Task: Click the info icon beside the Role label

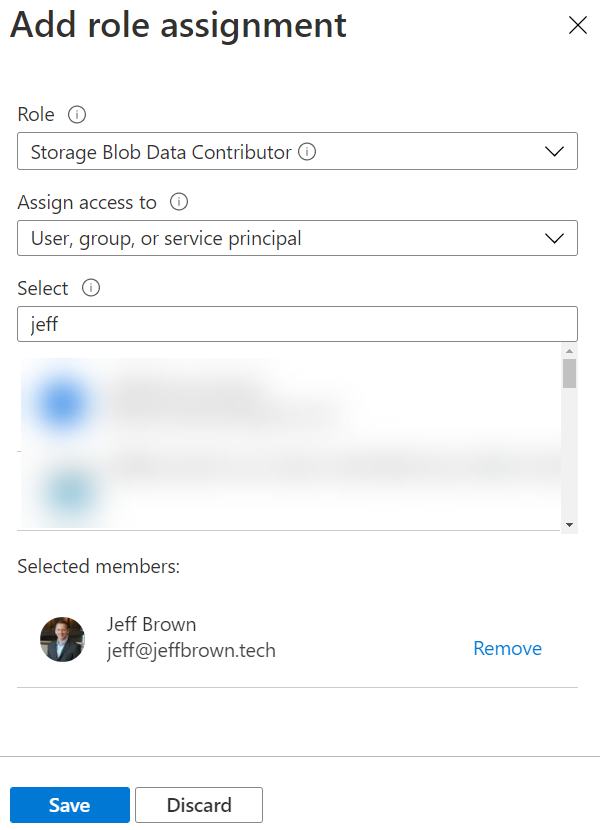Action: coord(75,114)
